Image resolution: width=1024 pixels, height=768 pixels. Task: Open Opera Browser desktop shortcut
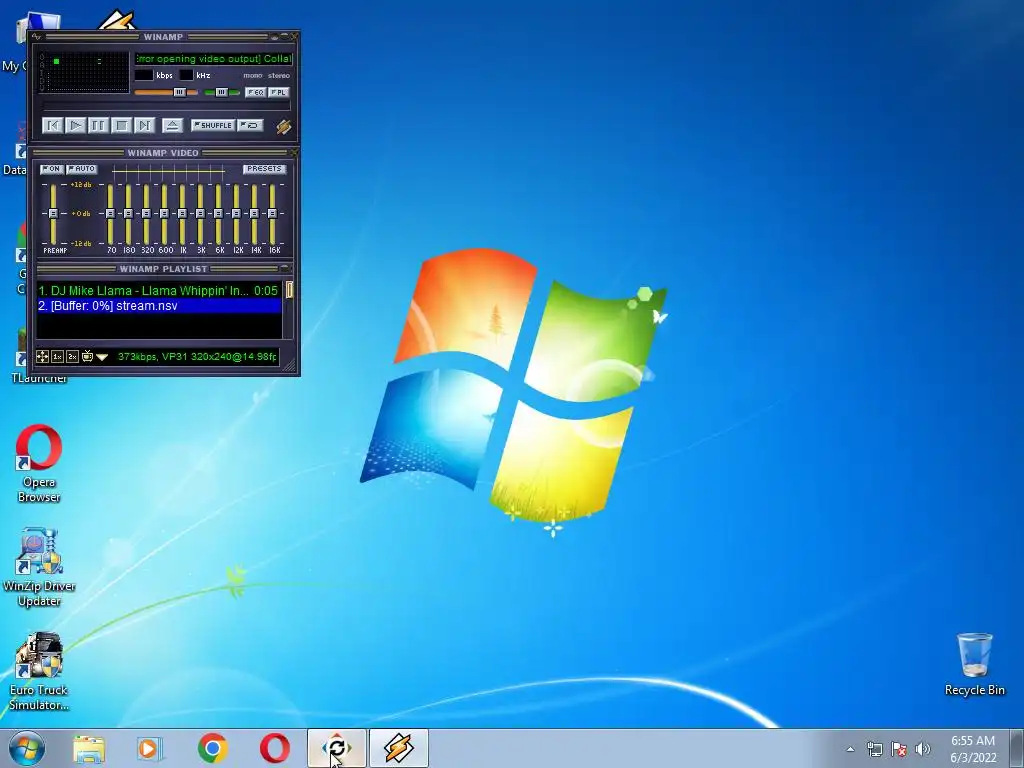coord(39,464)
